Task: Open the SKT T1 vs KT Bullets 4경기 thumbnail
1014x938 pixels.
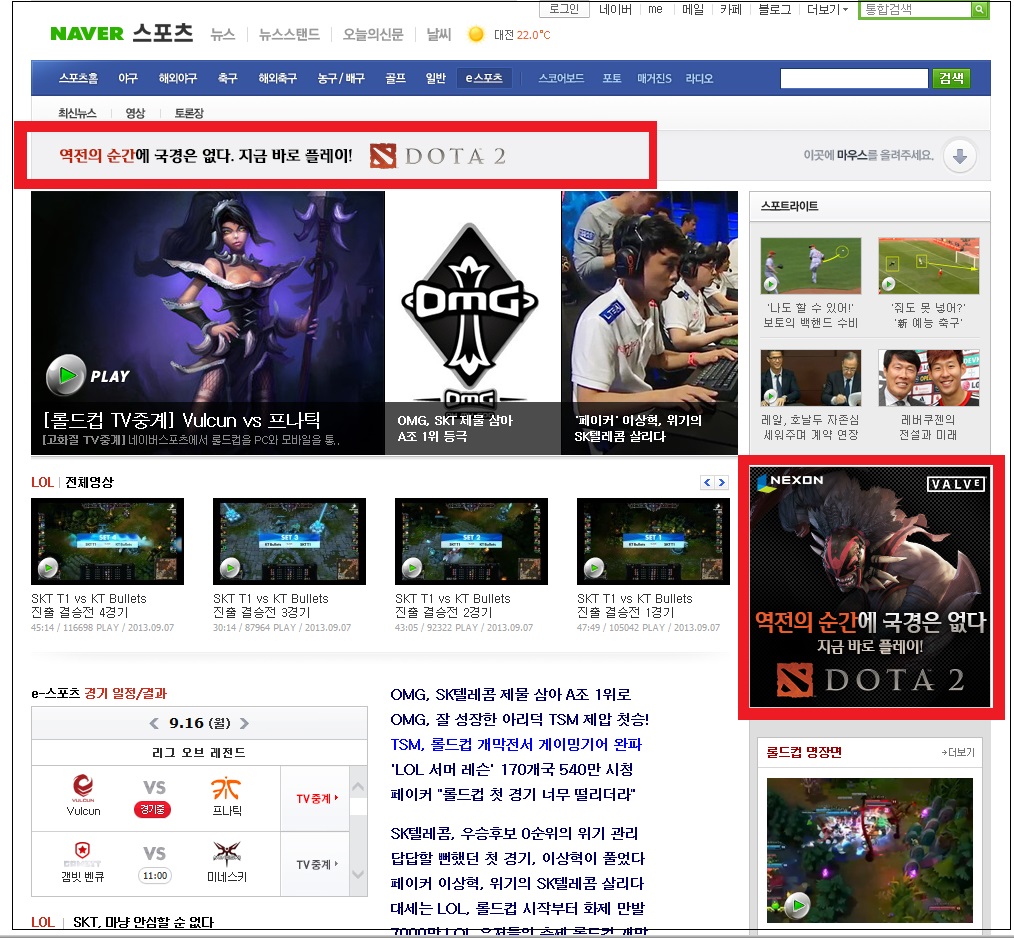Action: (107, 541)
